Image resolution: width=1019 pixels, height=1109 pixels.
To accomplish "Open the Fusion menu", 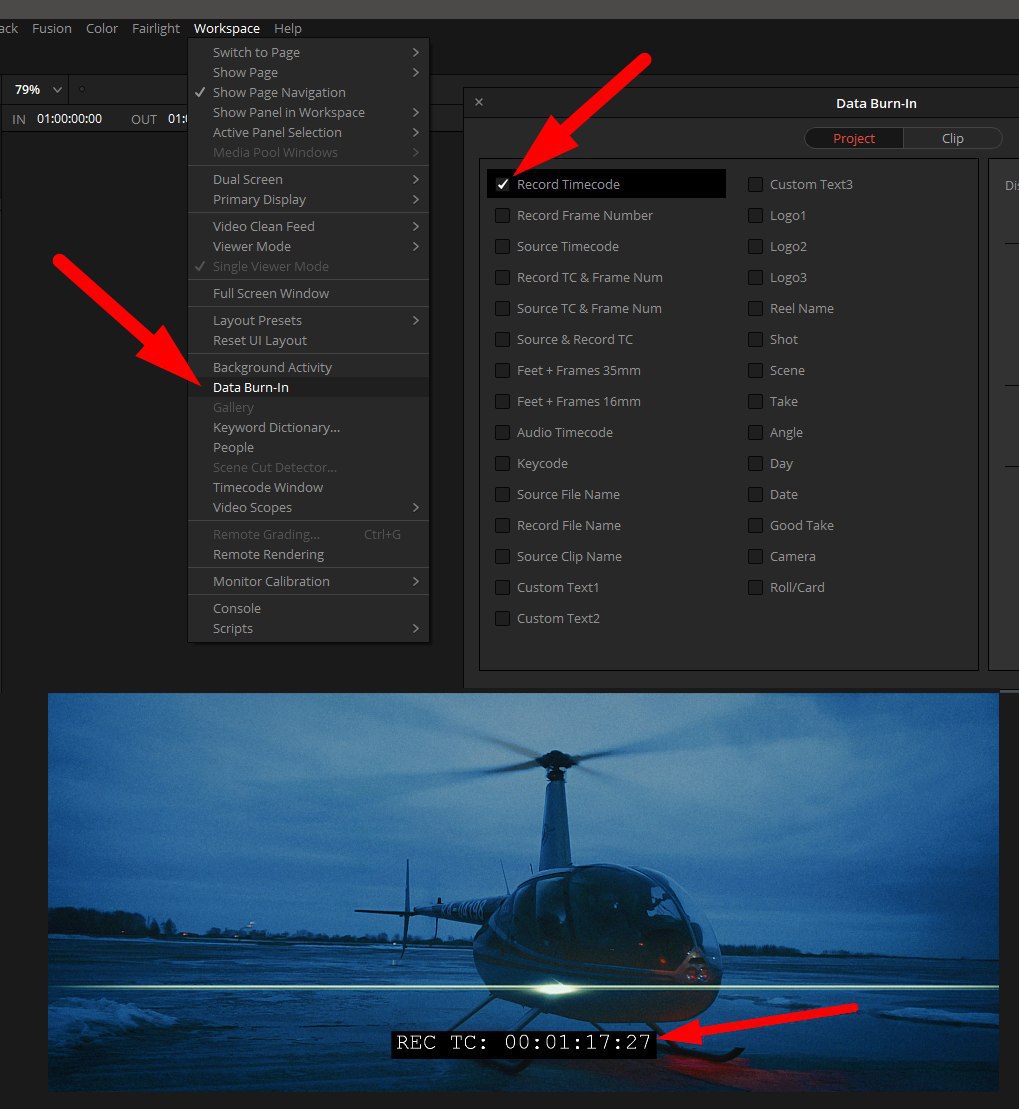I will (x=52, y=28).
